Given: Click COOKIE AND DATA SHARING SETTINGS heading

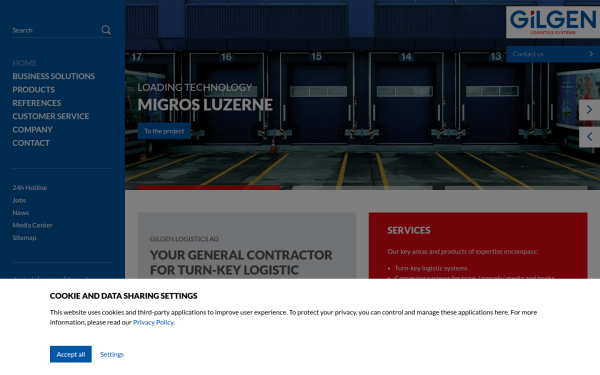Looking at the screenshot, I should [124, 296].
